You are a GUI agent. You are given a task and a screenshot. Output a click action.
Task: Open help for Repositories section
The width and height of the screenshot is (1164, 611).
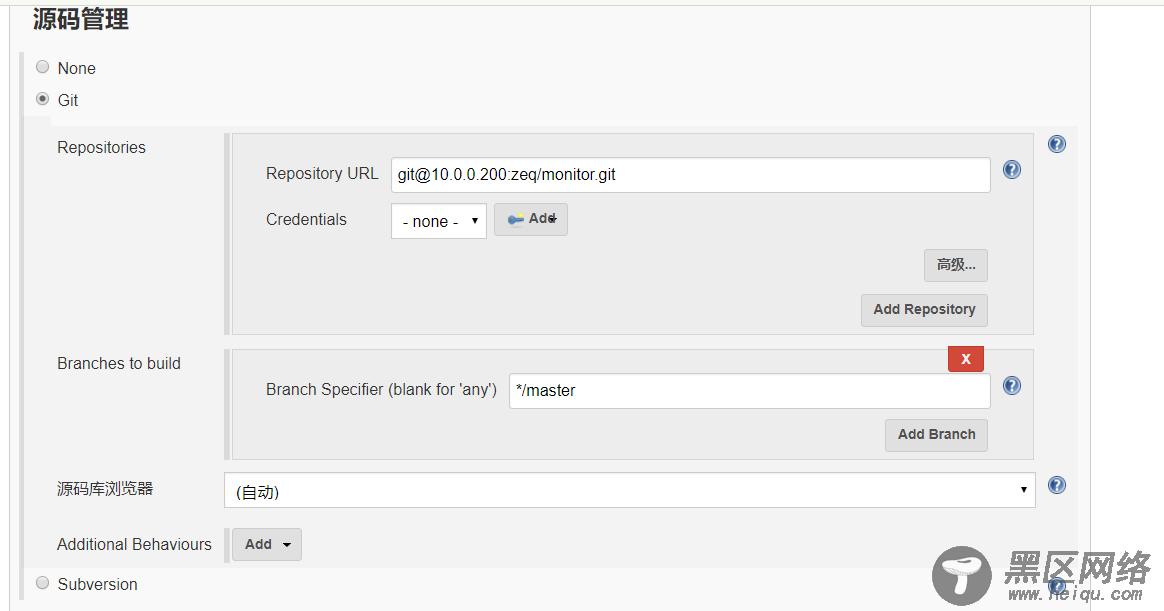(x=1056, y=145)
